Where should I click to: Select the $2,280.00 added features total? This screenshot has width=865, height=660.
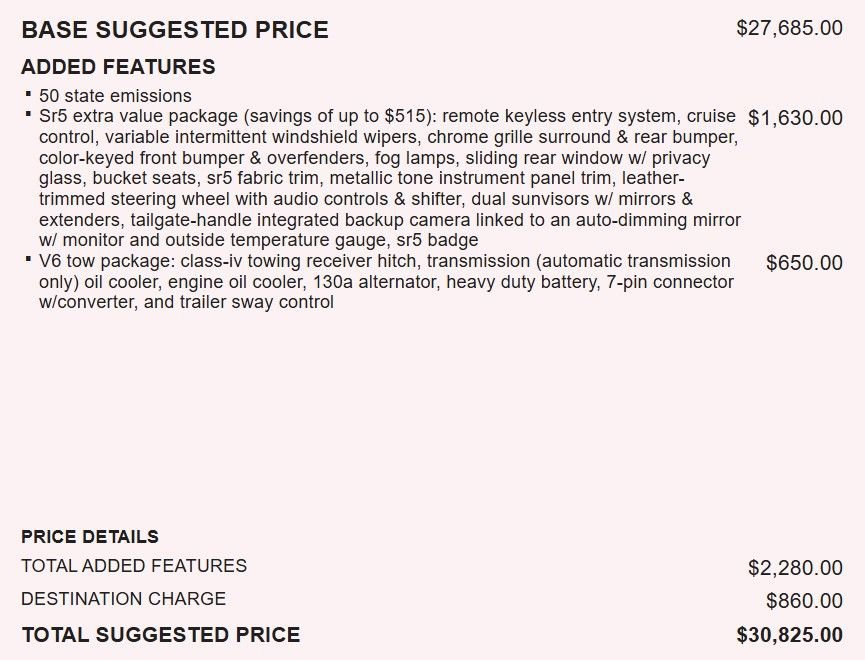click(x=795, y=568)
